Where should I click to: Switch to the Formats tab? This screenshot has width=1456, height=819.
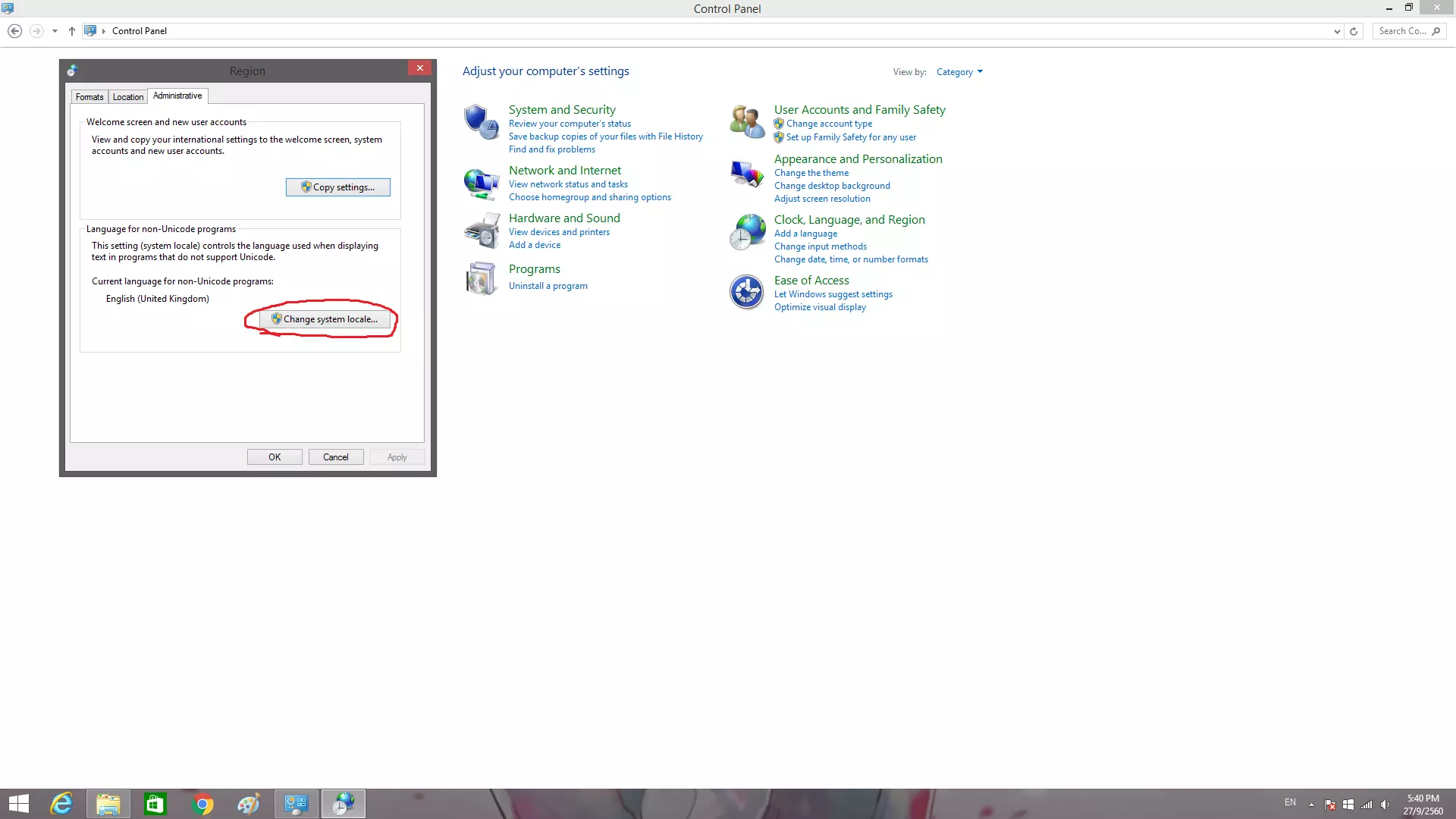(89, 97)
